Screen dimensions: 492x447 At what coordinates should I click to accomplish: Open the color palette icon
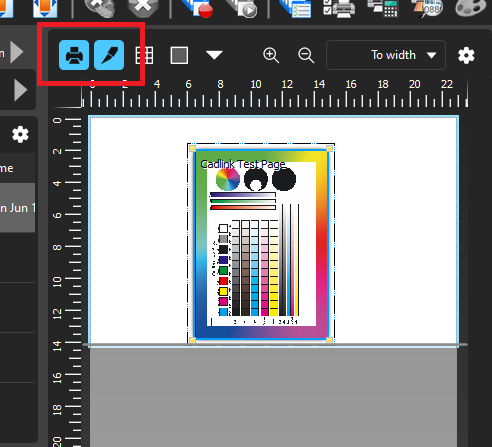[471, 7]
